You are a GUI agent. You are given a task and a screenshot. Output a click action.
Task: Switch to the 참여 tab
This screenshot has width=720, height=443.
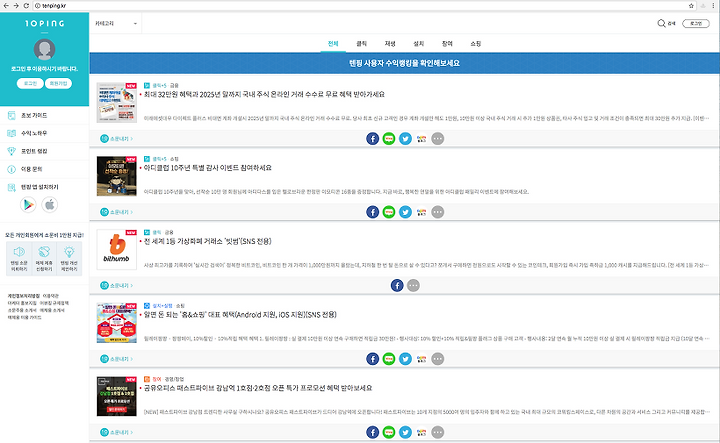point(447,44)
